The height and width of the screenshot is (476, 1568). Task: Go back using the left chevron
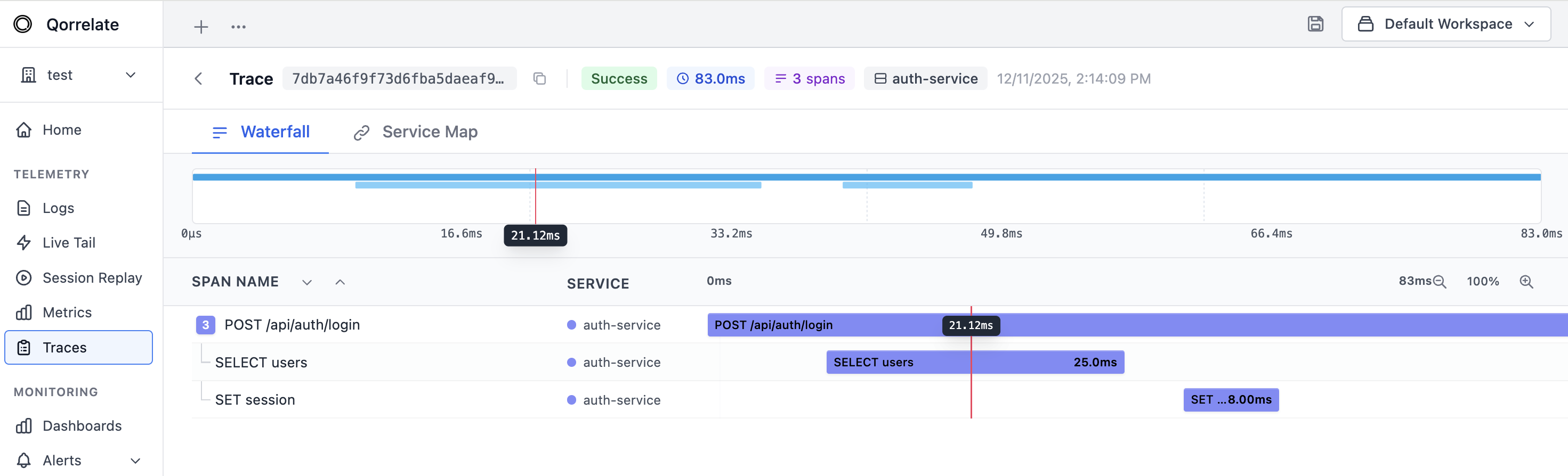[198, 78]
